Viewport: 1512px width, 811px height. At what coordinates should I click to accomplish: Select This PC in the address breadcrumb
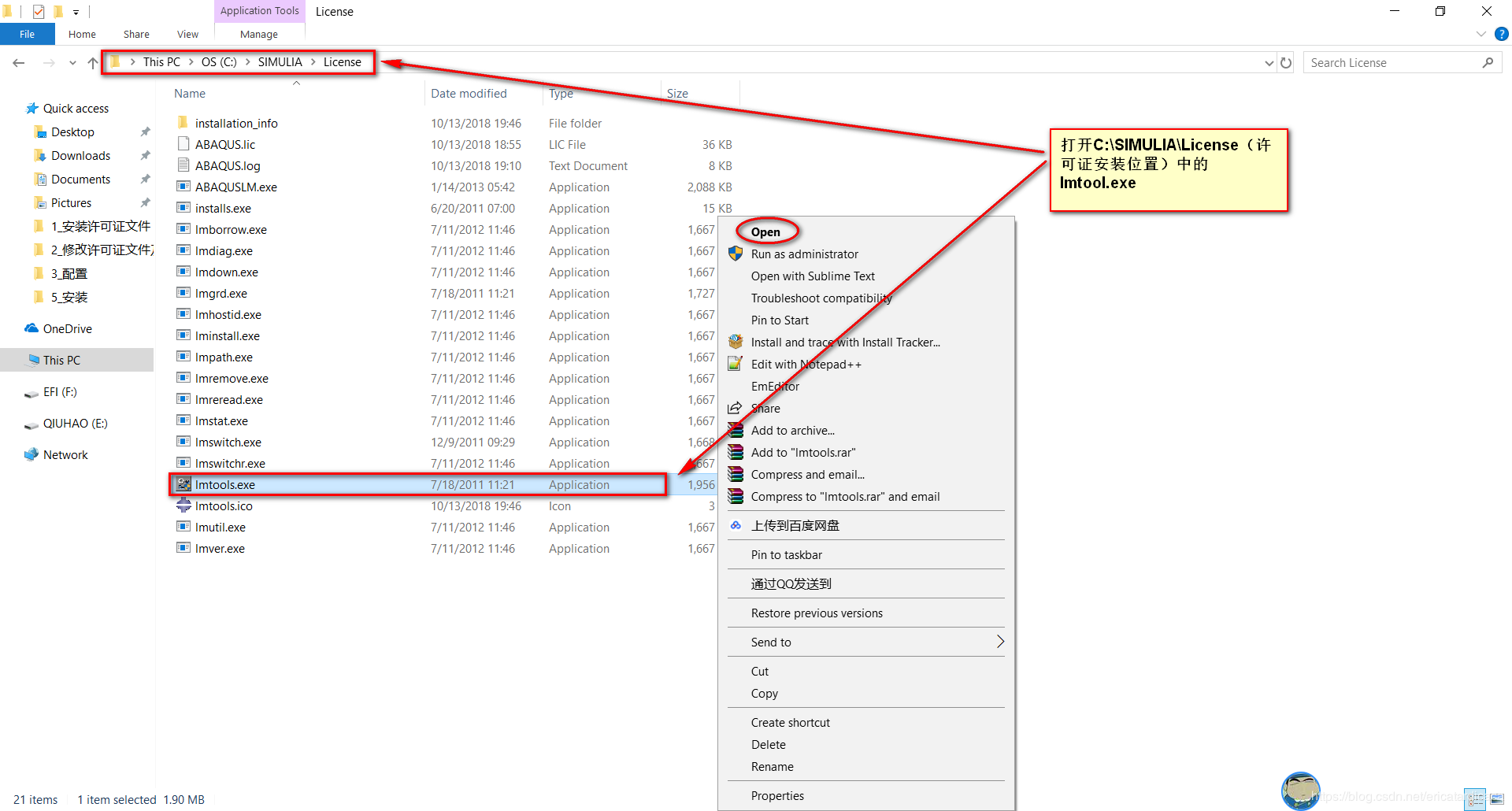tap(161, 62)
